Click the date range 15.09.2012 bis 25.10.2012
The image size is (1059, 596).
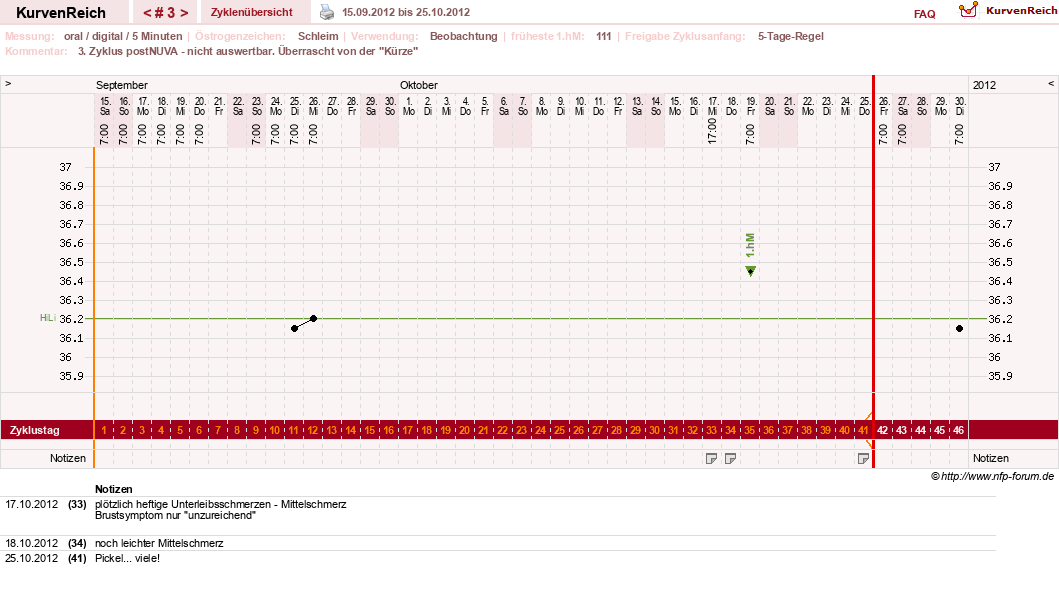pyautogui.click(x=406, y=12)
